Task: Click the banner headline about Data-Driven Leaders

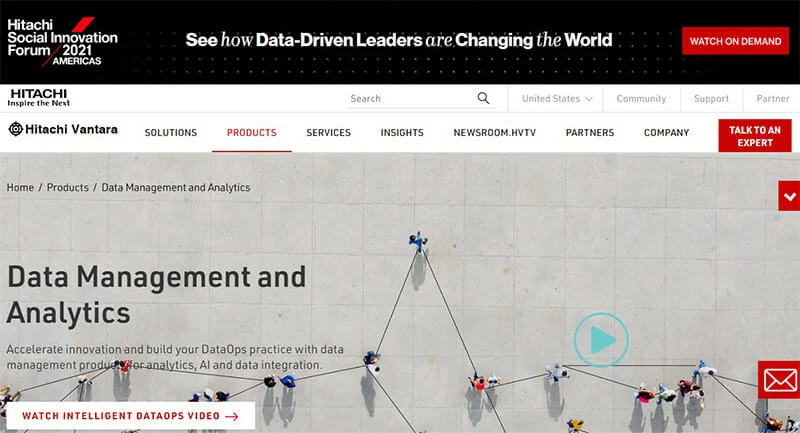Action: [398, 40]
